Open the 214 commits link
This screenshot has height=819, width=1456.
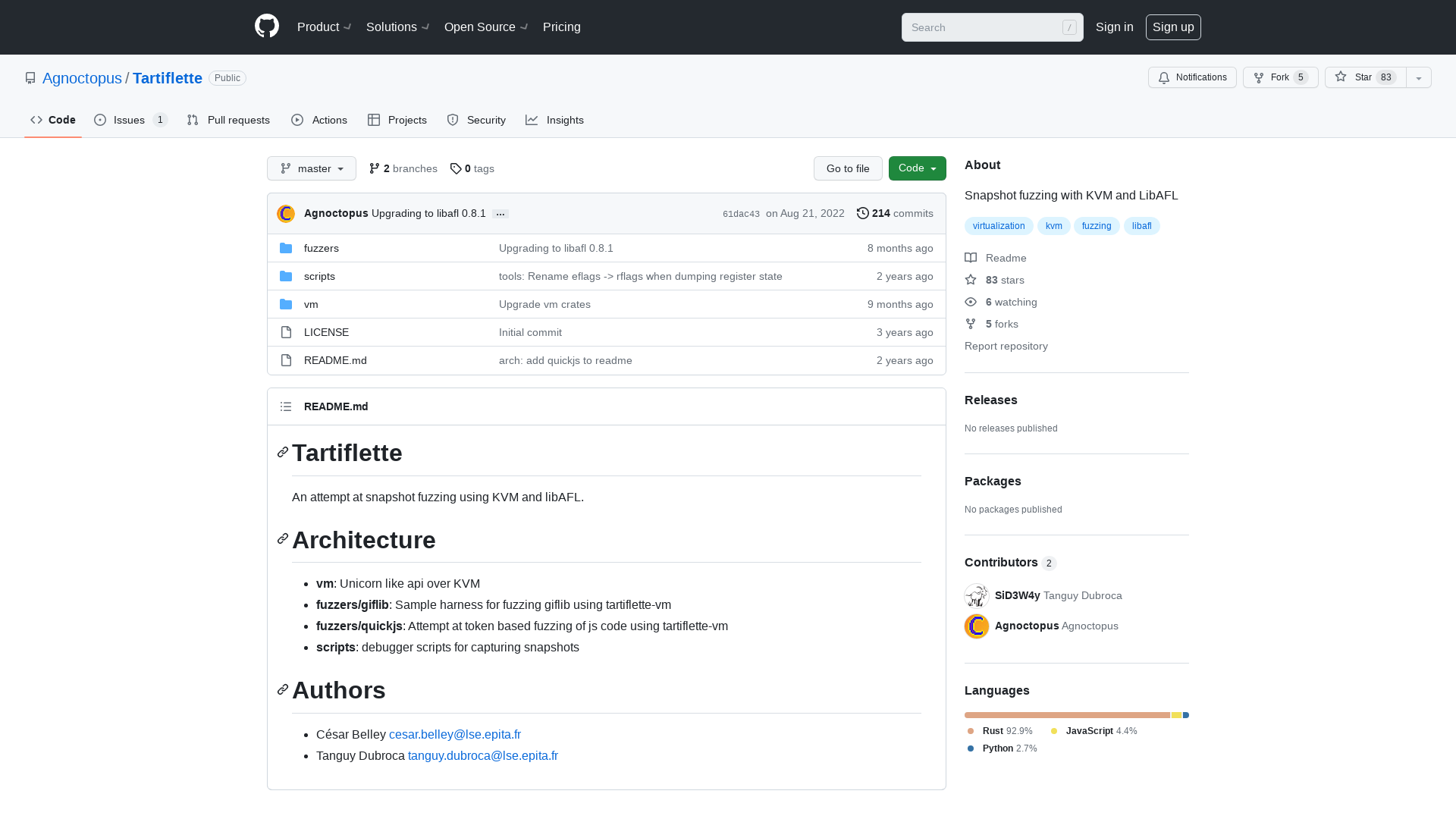pos(896,213)
